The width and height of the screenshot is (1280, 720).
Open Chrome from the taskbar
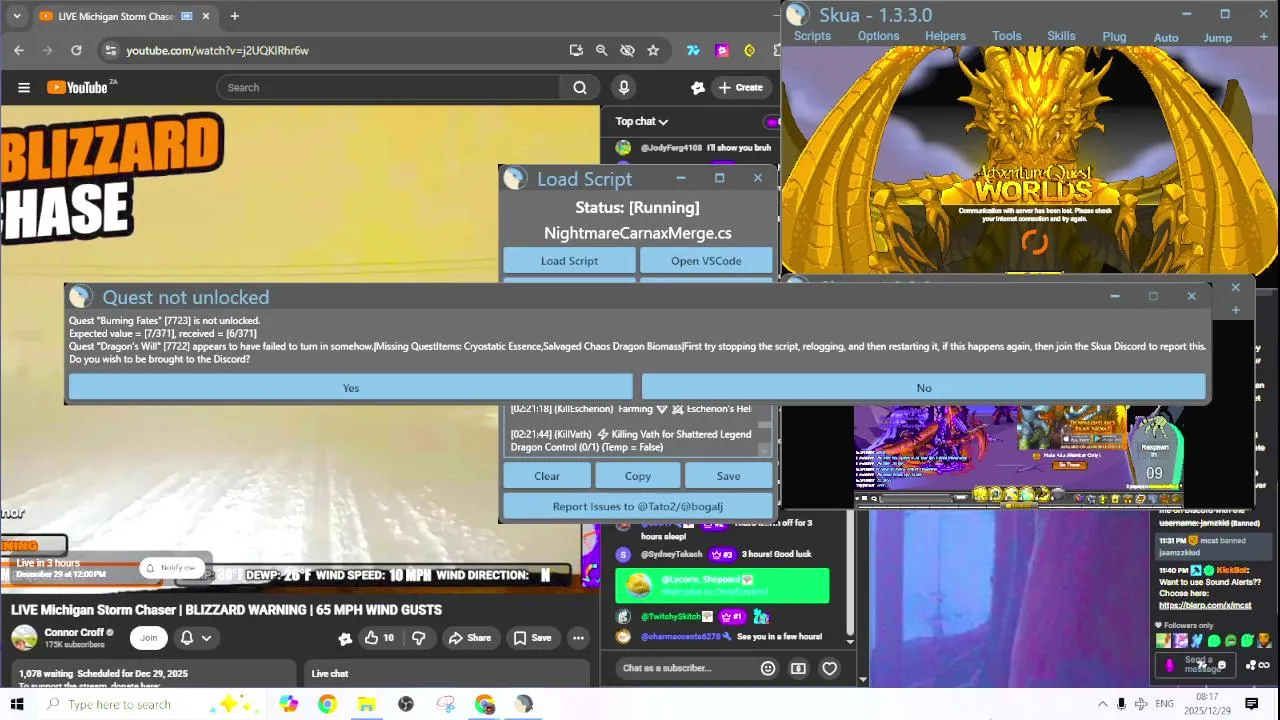(x=327, y=704)
